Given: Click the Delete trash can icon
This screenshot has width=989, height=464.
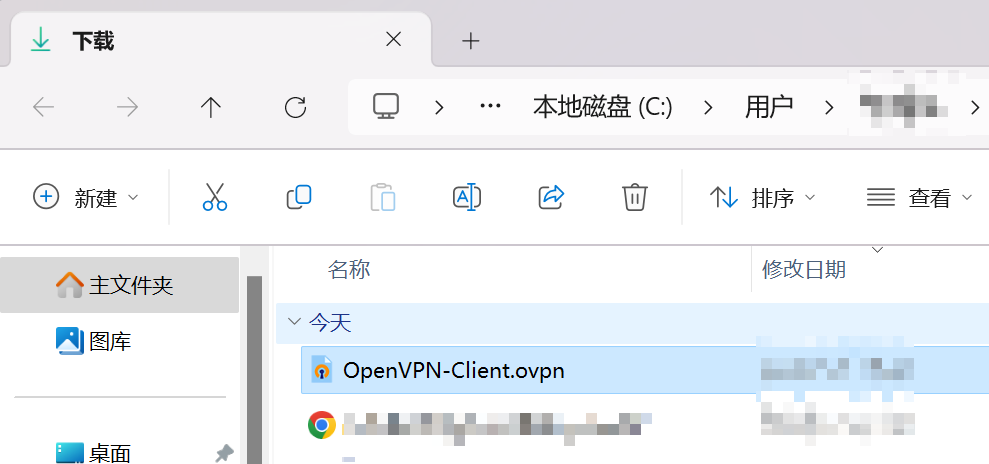Looking at the screenshot, I should [635, 197].
